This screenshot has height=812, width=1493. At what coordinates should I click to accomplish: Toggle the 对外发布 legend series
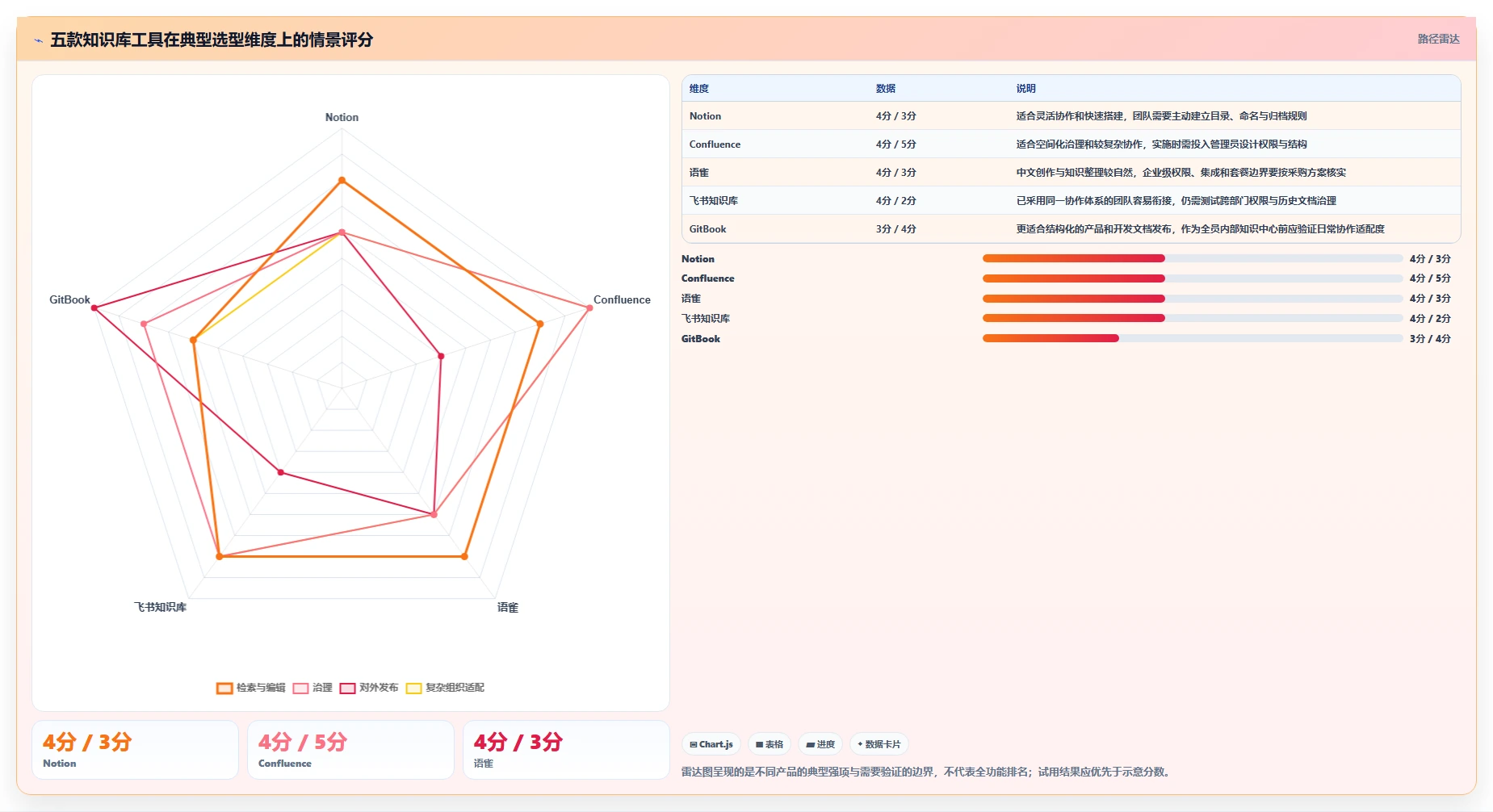click(369, 688)
